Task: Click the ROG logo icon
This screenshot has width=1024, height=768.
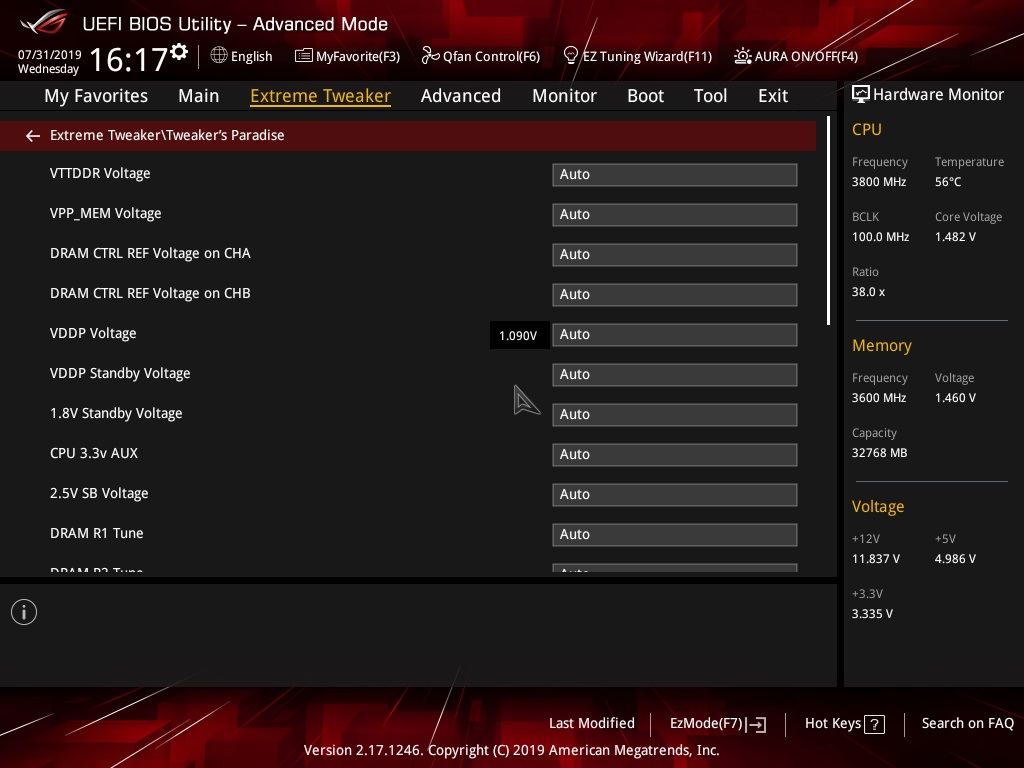Action: point(44,23)
